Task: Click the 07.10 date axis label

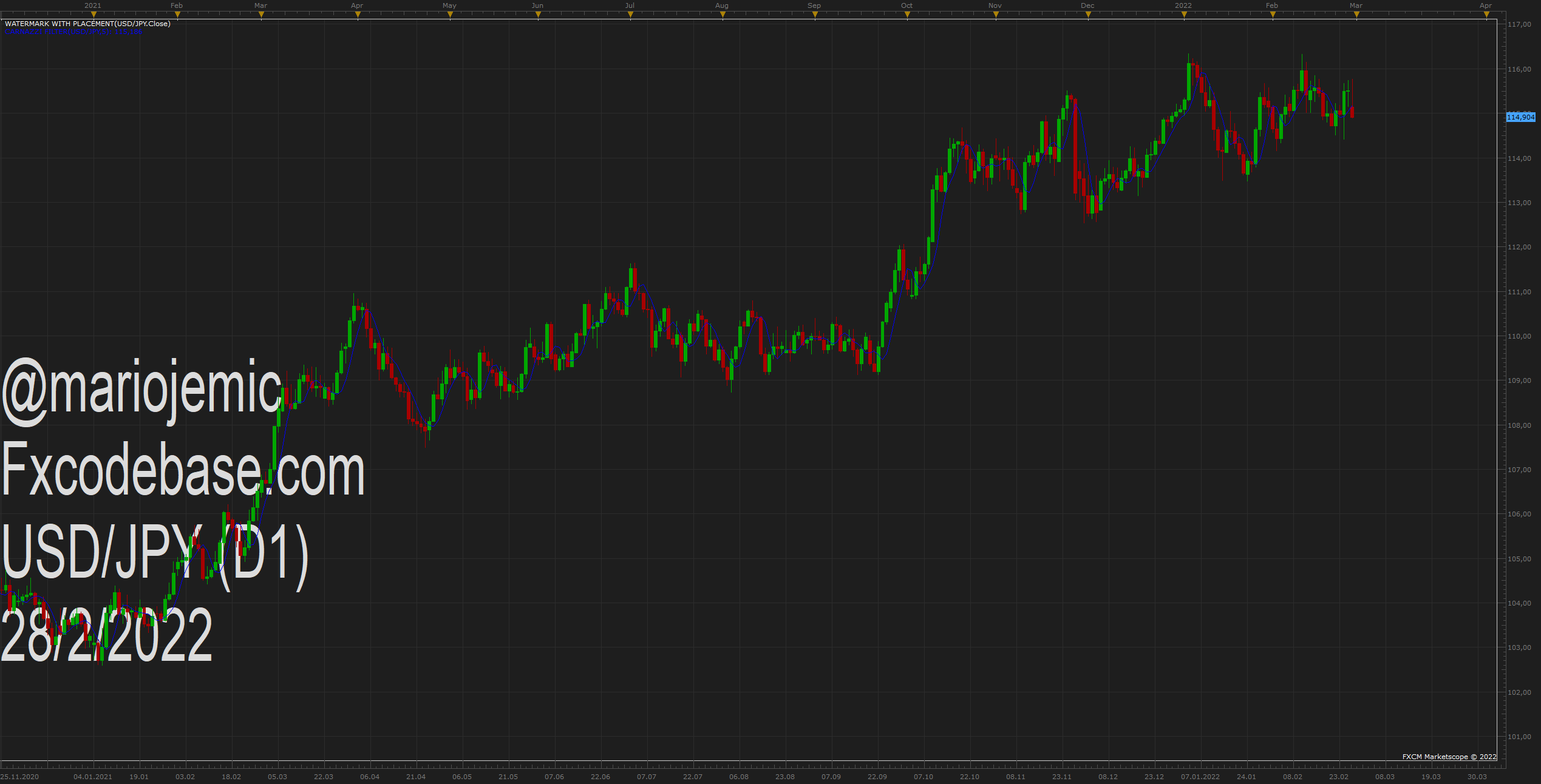Action: pos(924,777)
